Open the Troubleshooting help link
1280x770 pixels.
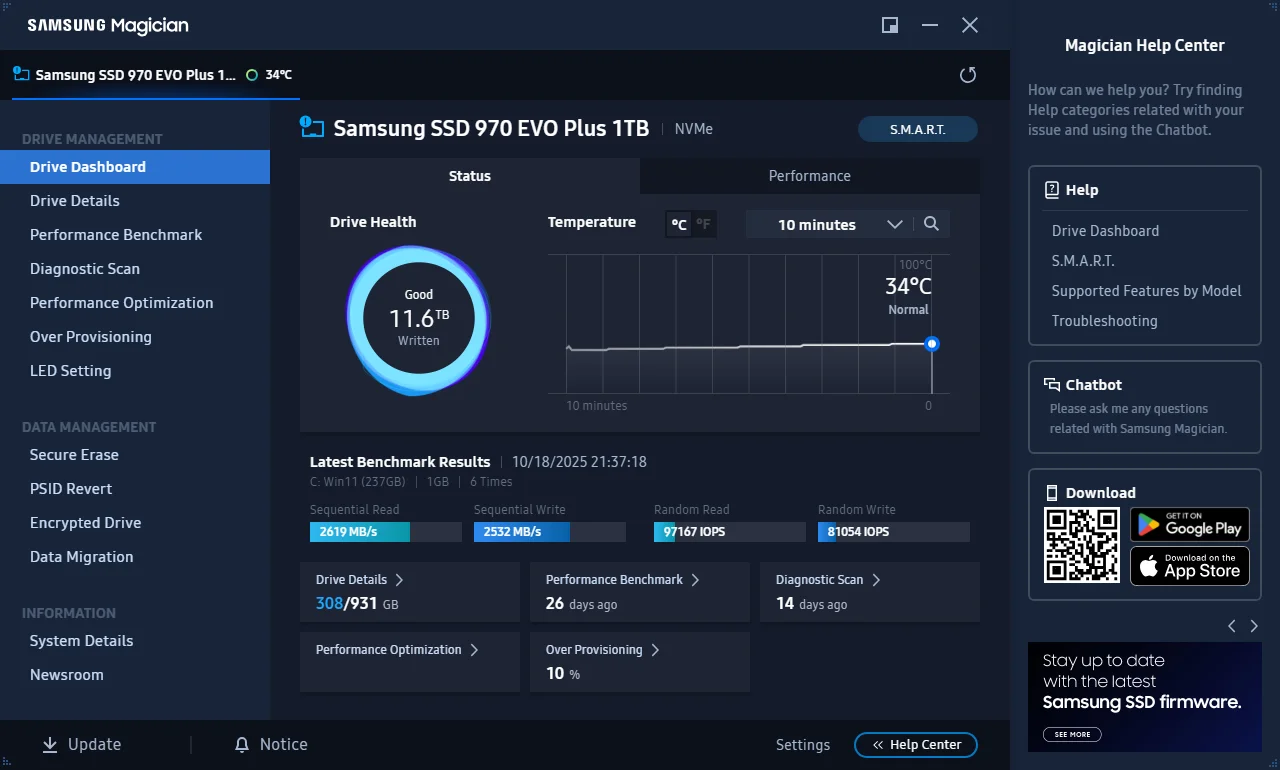point(1104,321)
